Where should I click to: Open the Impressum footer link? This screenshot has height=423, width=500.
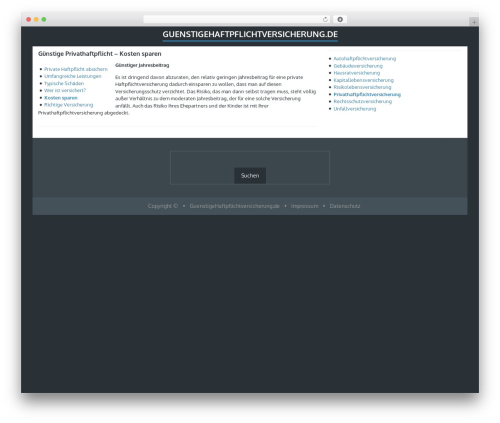click(305, 206)
